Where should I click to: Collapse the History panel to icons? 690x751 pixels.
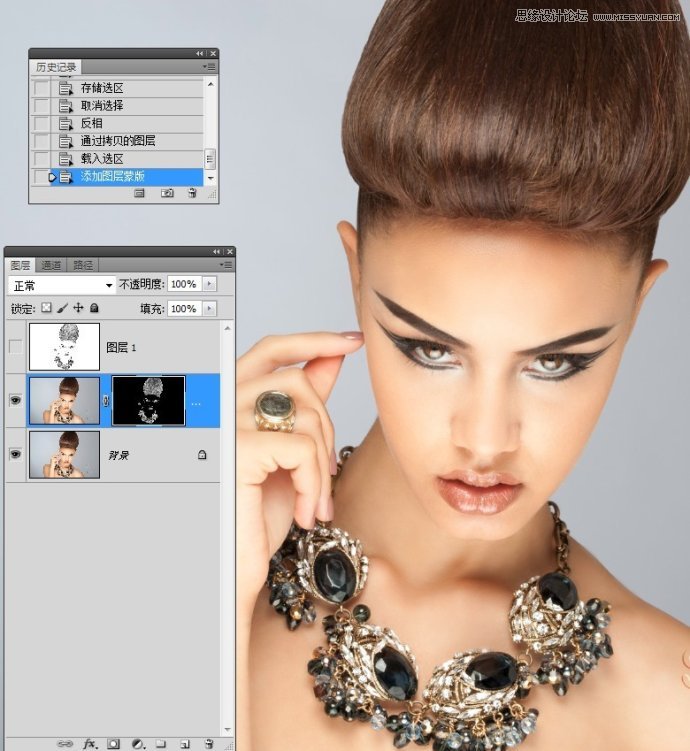[x=200, y=54]
